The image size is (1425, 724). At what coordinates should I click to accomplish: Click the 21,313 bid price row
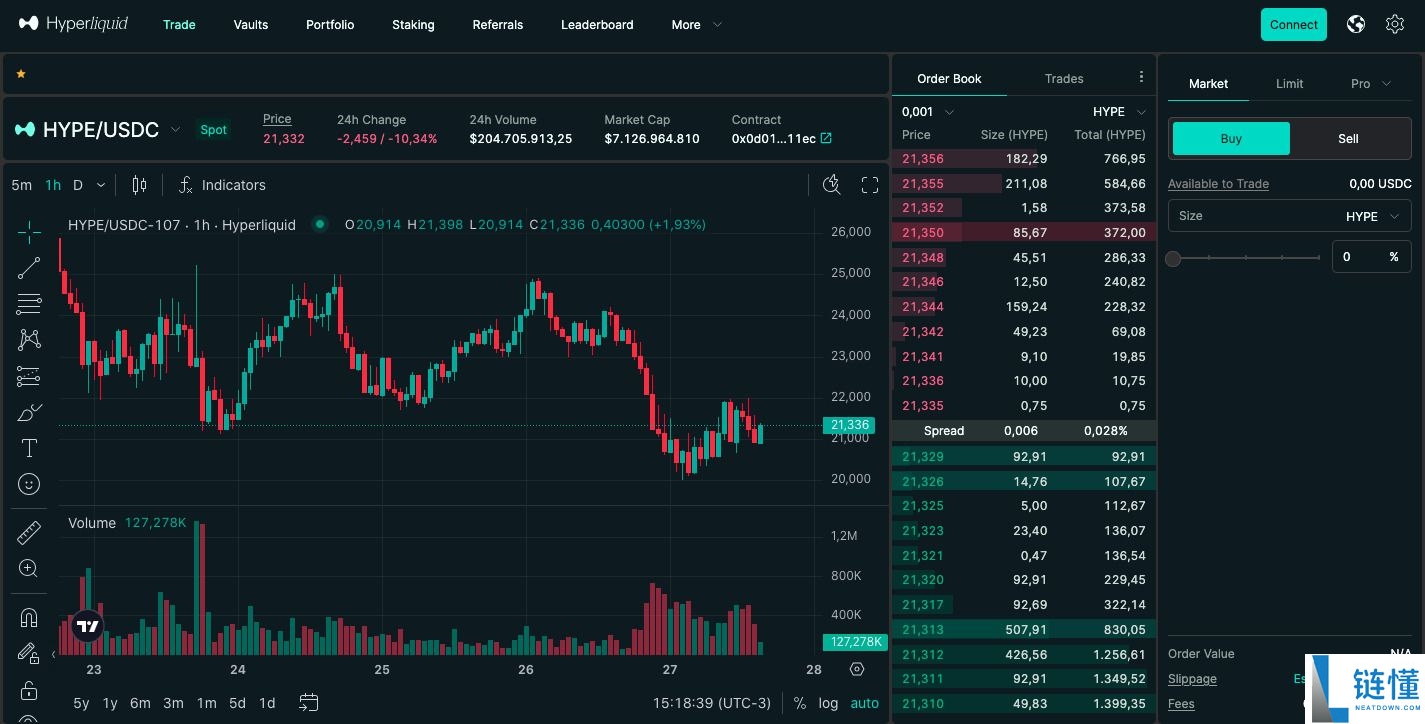[x=1024, y=630]
